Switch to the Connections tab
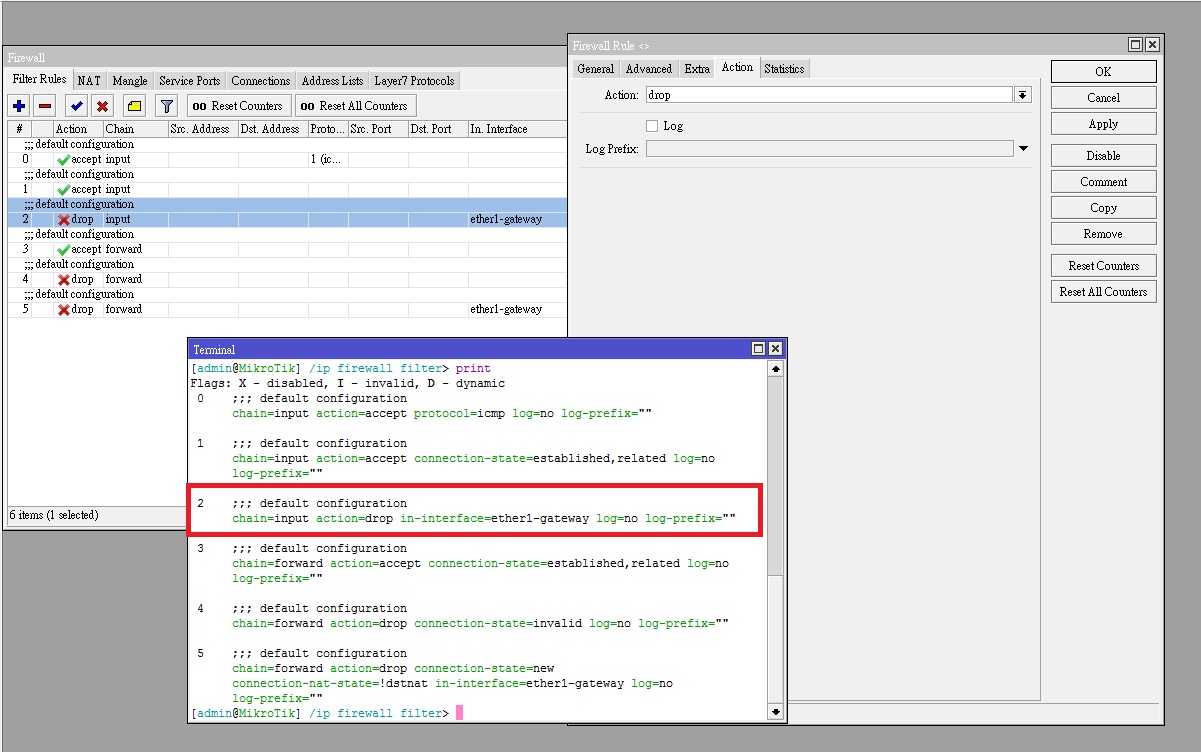Image resolution: width=1201 pixels, height=752 pixels. 260,81
